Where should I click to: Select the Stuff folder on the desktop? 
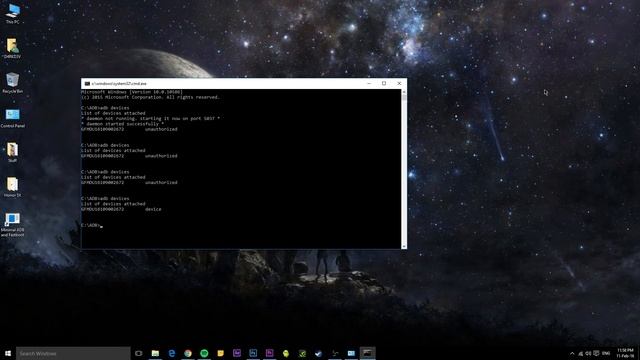click(13, 153)
